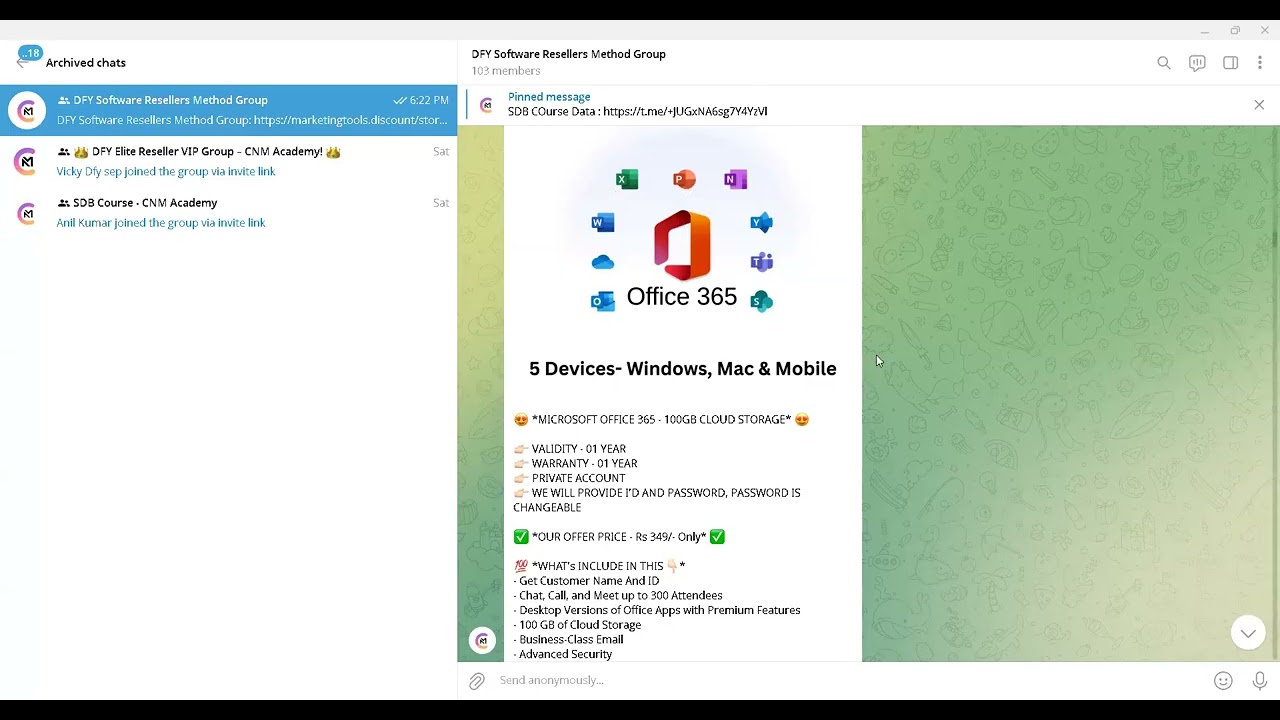Focus the Send anonymously message field
1280x720 pixels.
click(850, 680)
